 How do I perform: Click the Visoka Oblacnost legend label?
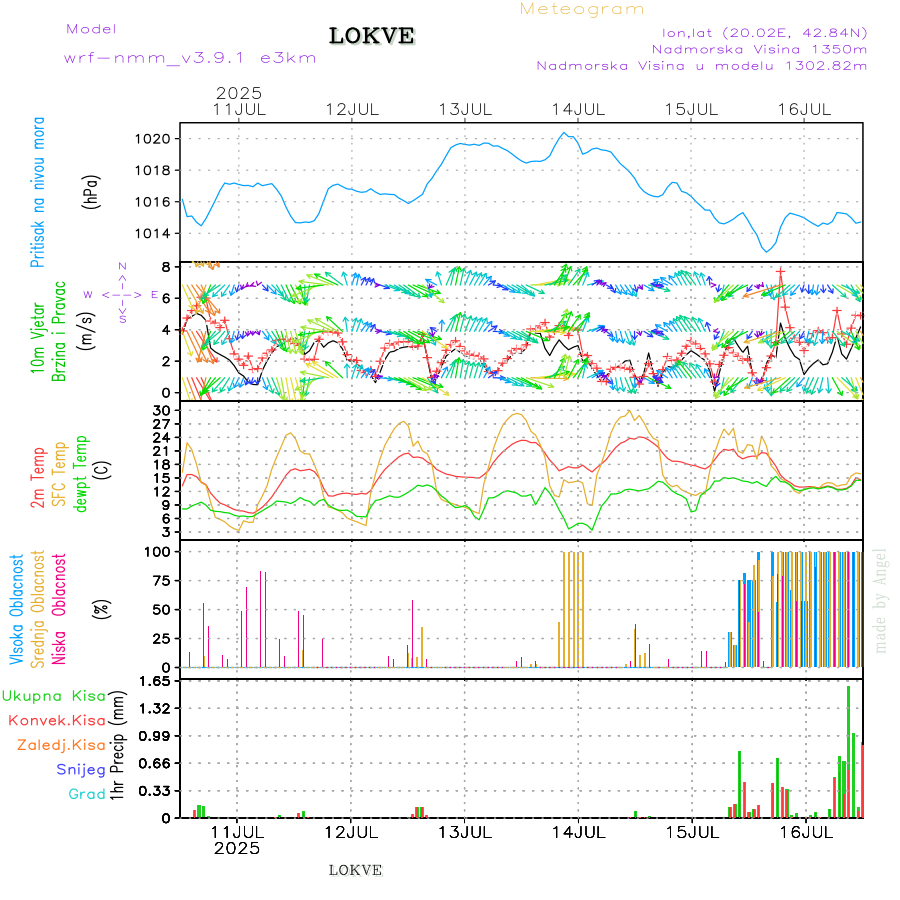pos(17,608)
